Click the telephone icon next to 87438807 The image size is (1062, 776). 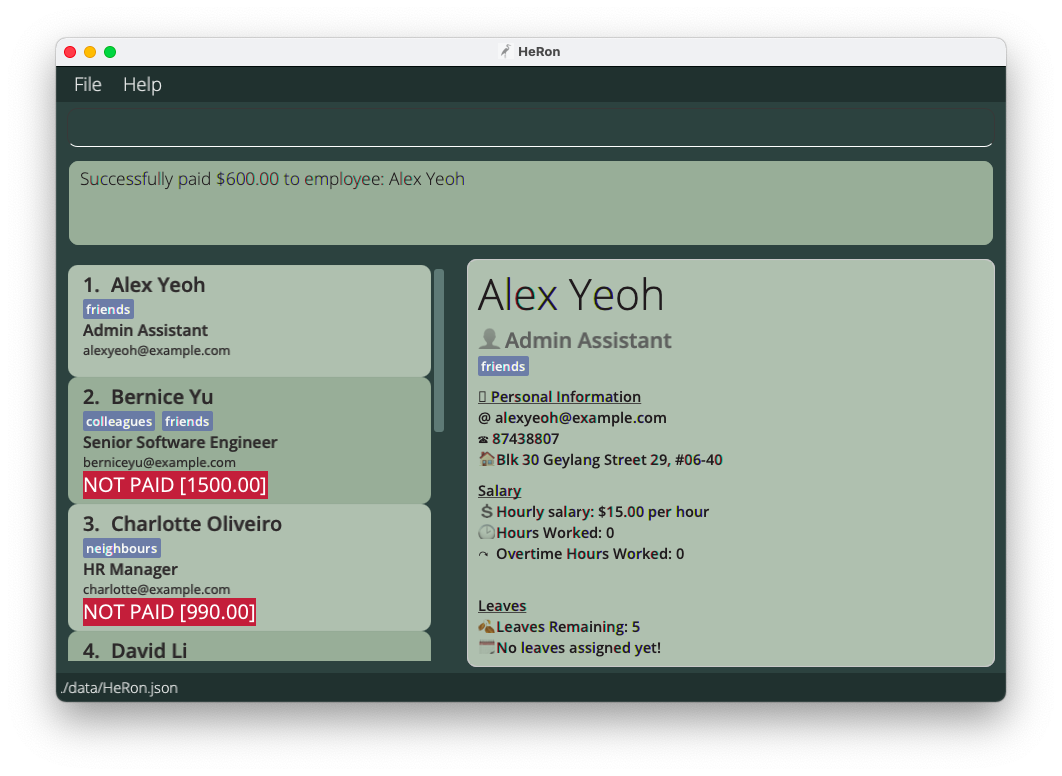(484, 439)
